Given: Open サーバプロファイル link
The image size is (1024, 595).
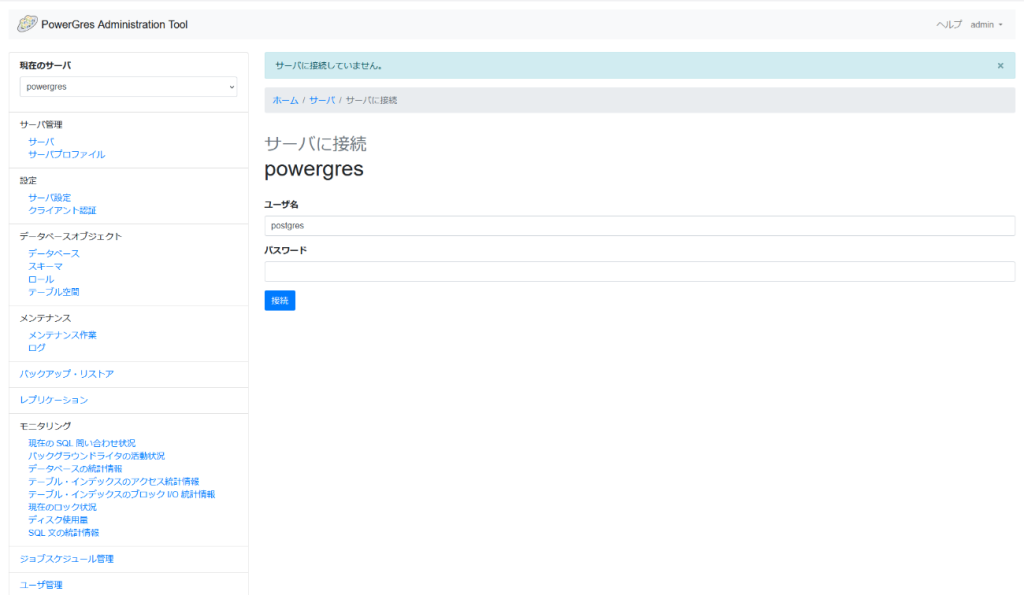Looking at the screenshot, I should click(67, 155).
